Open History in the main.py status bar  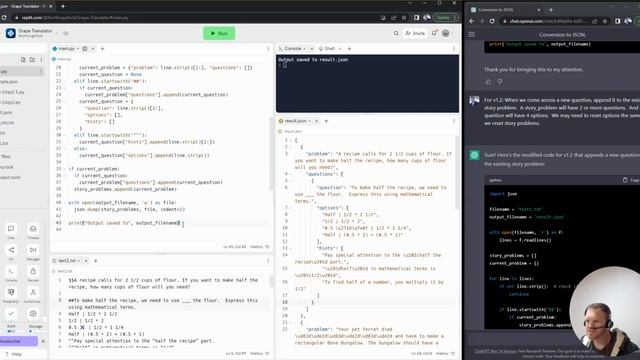pos(259,247)
